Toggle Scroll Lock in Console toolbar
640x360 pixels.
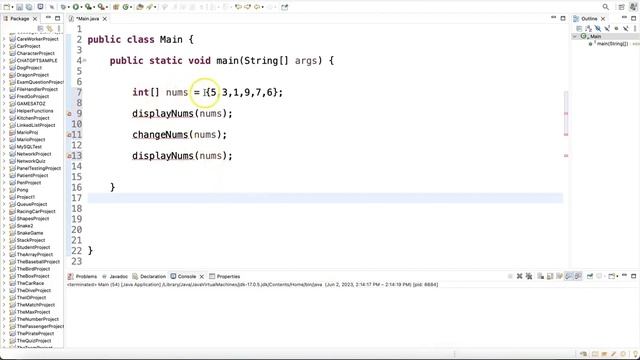[550, 276]
